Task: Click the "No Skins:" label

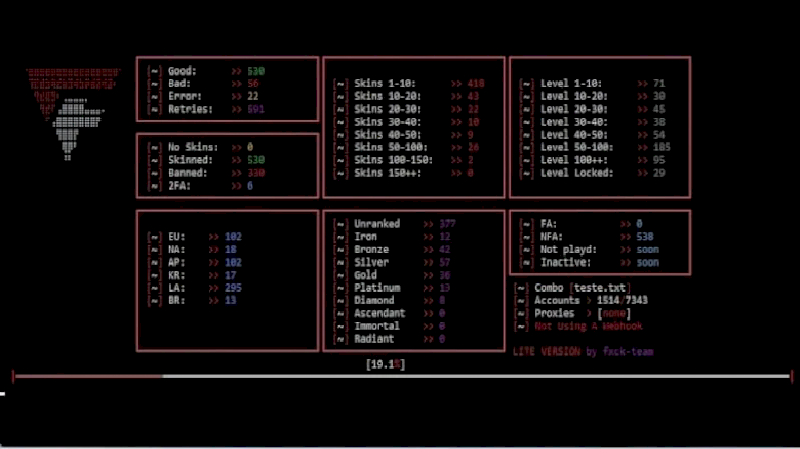Action: click(x=193, y=147)
